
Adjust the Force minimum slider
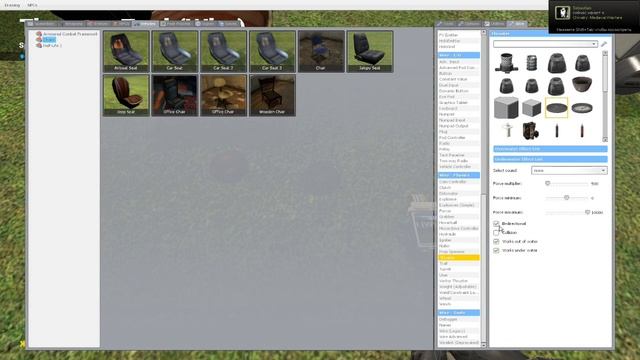tap(567, 198)
